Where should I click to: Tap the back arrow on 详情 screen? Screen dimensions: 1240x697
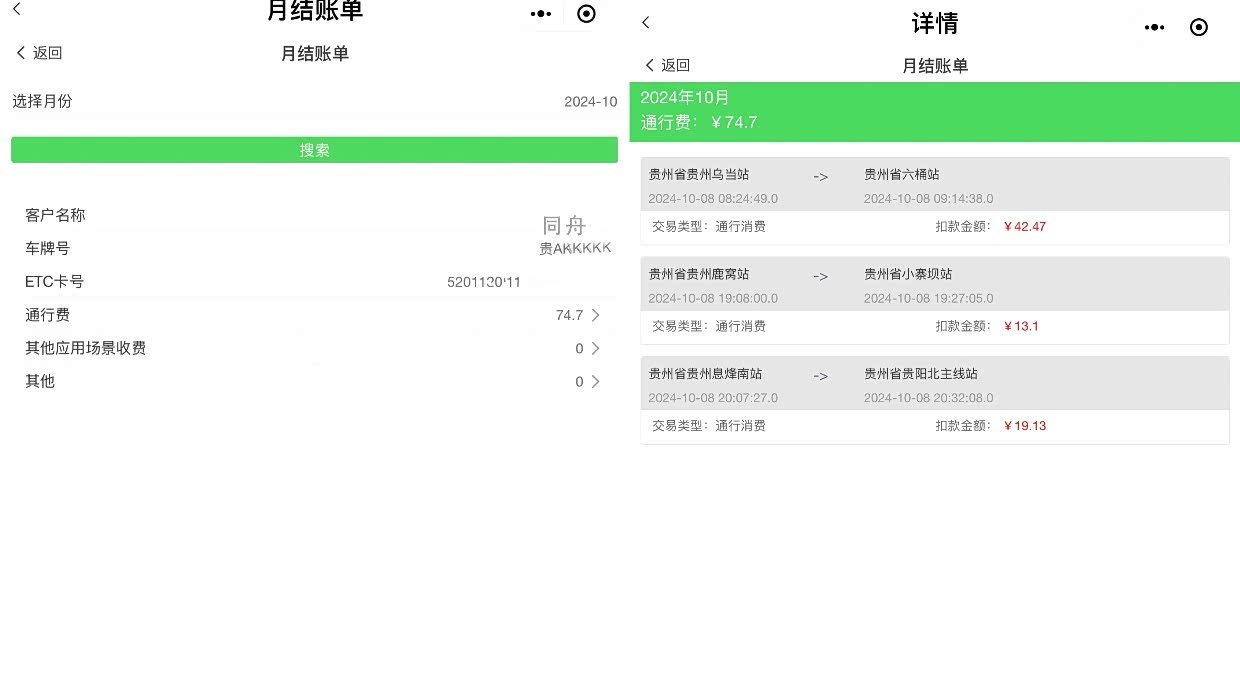coord(646,23)
